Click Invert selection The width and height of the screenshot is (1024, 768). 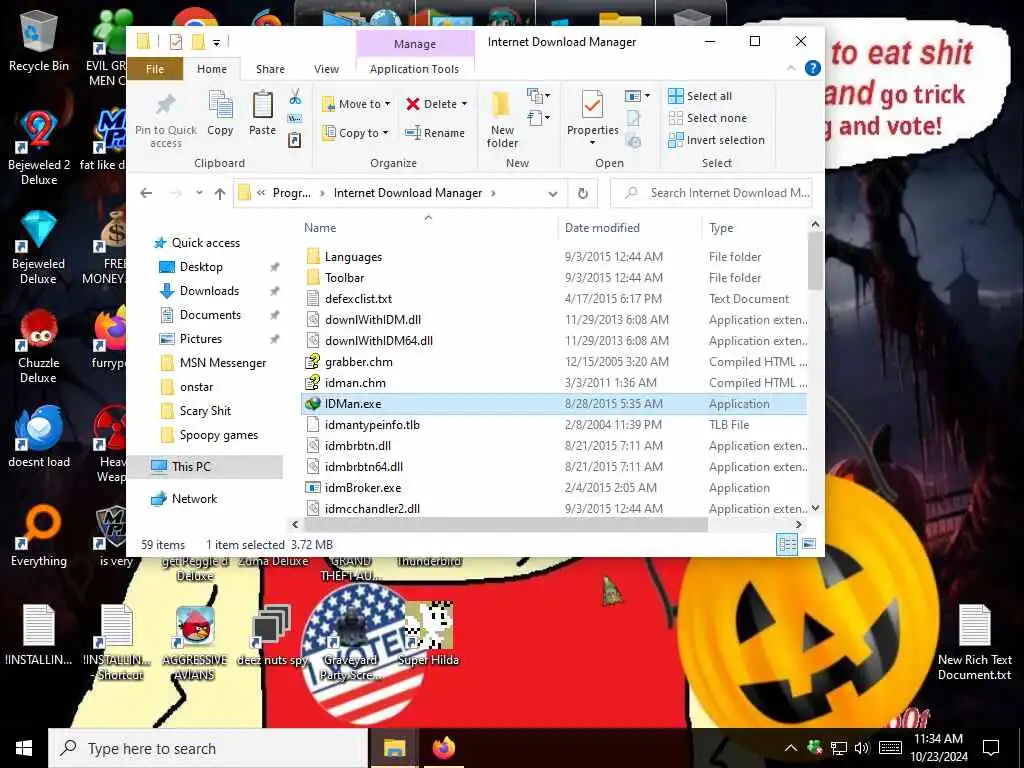coord(716,140)
